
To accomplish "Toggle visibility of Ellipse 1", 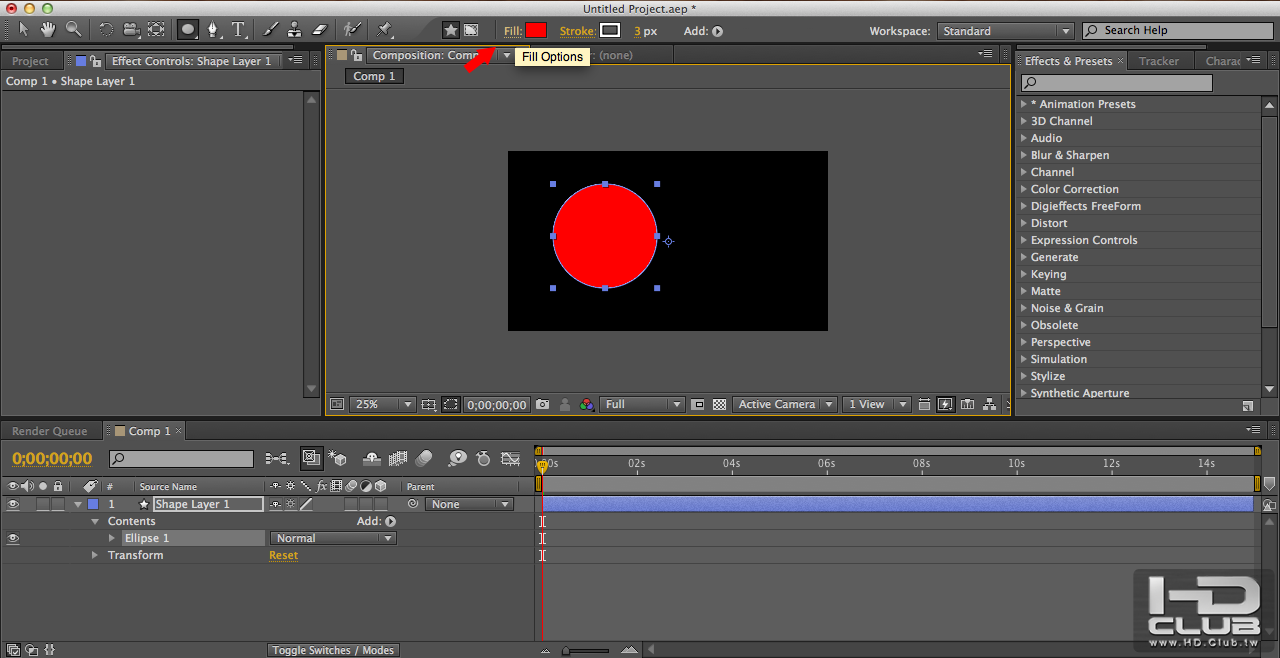I will pyautogui.click(x=13, y=539).
